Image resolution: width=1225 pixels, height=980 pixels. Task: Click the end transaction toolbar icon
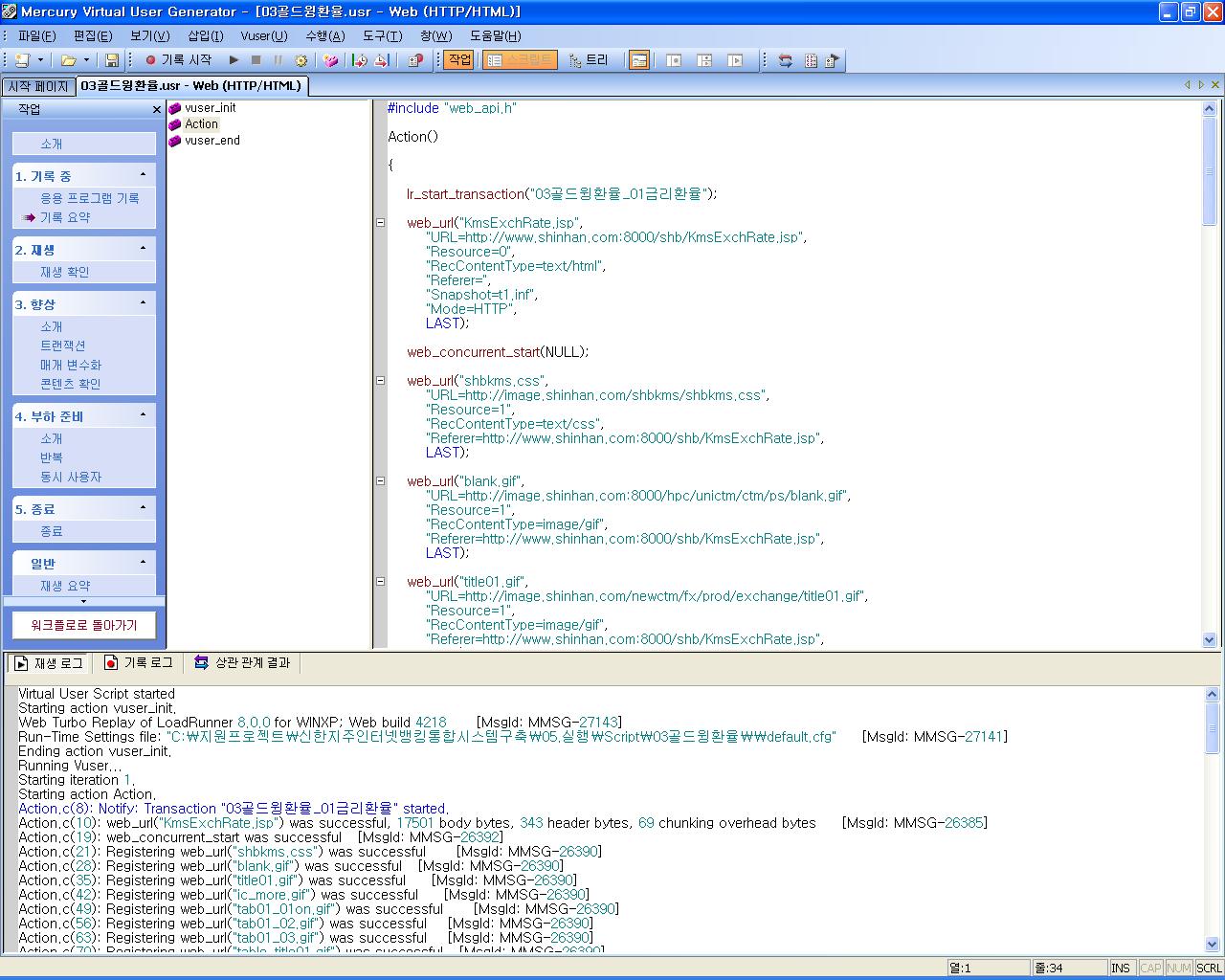382,60
